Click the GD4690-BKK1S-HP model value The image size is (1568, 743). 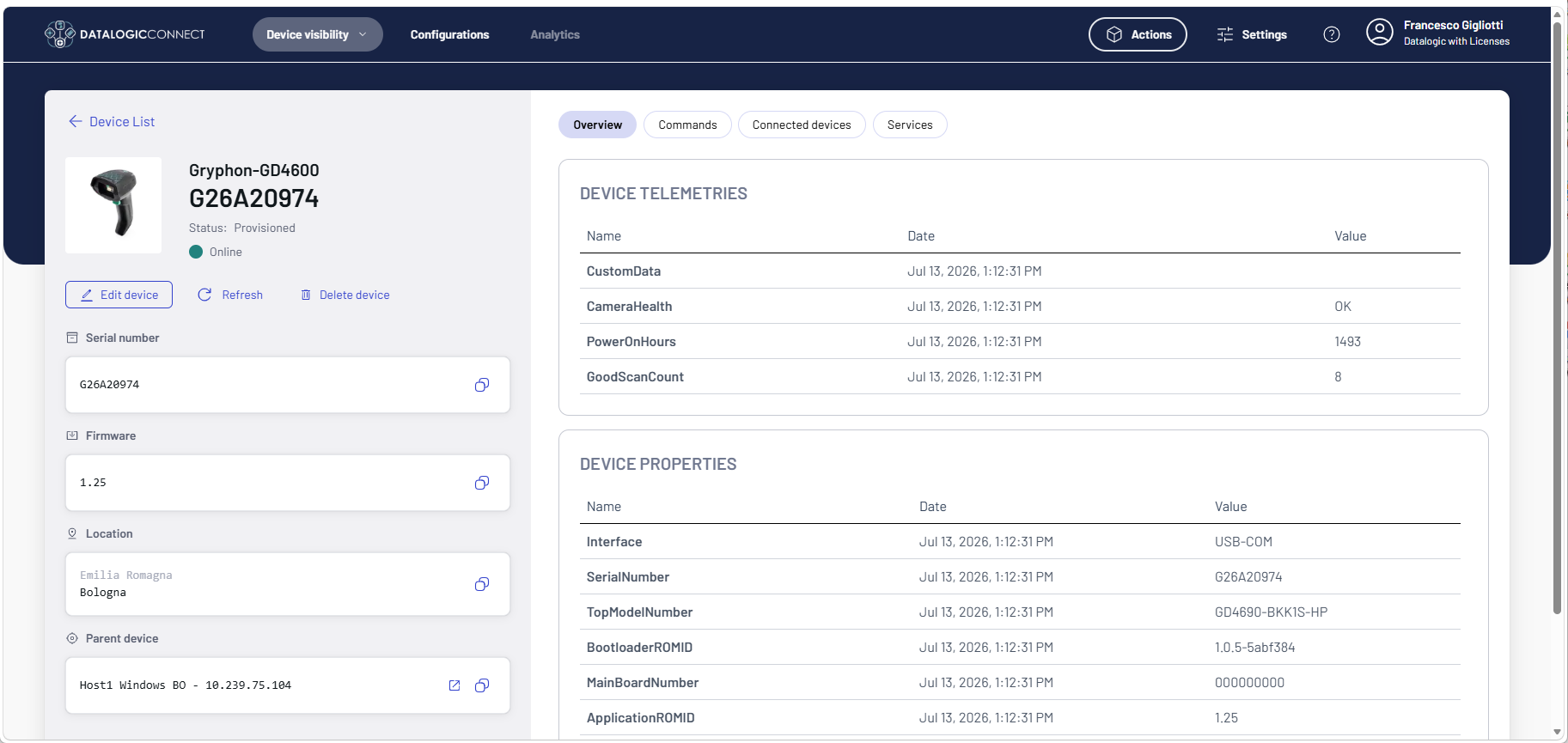[x=1271, y=612]
